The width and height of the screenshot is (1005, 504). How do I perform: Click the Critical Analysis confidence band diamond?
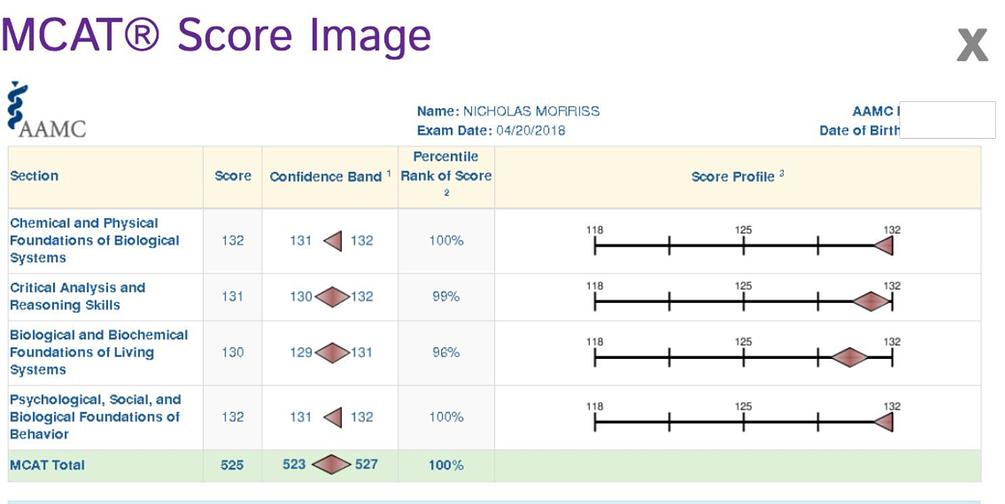point(332,297)
